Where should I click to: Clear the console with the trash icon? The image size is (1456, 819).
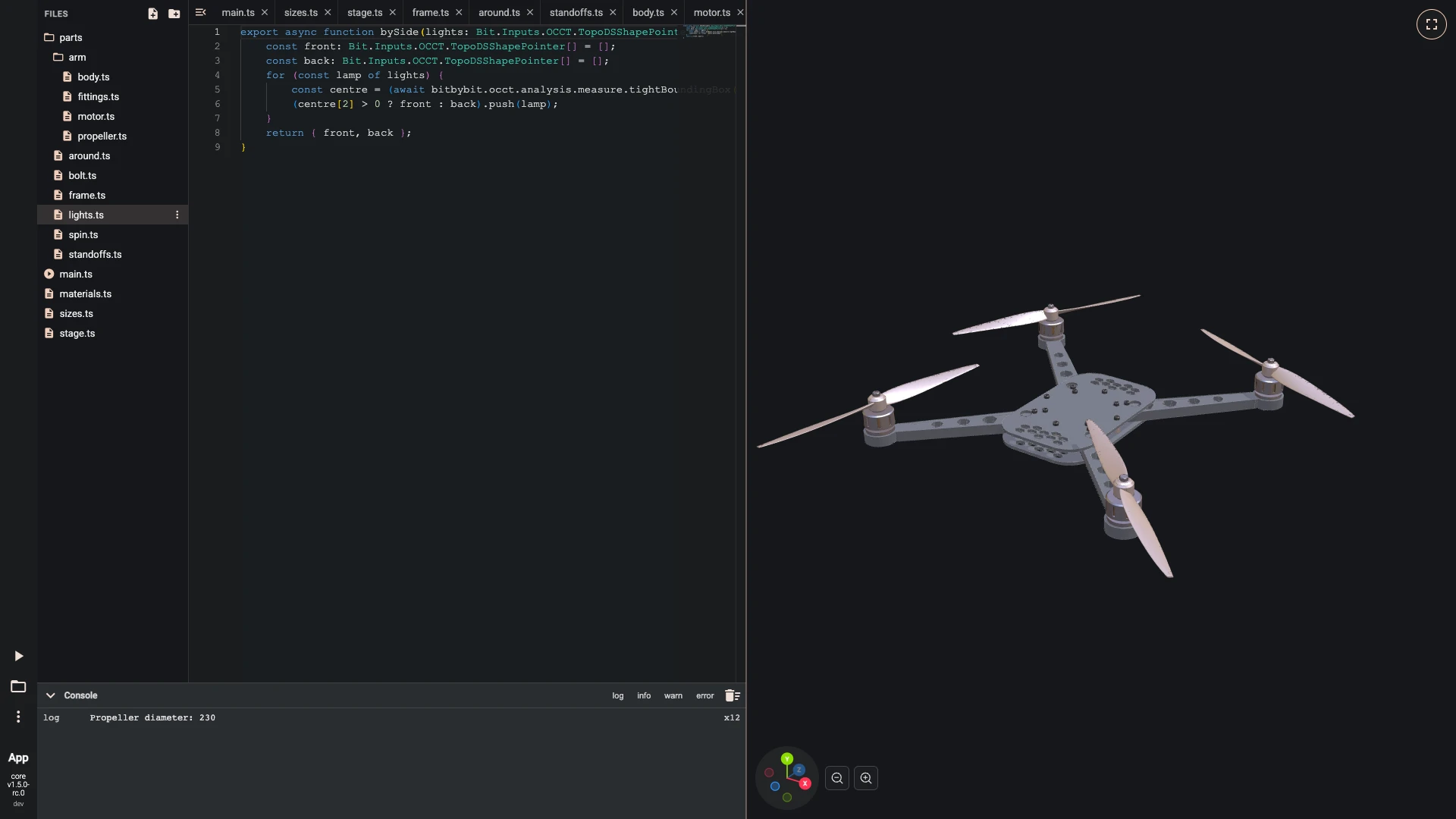point(732,695)
